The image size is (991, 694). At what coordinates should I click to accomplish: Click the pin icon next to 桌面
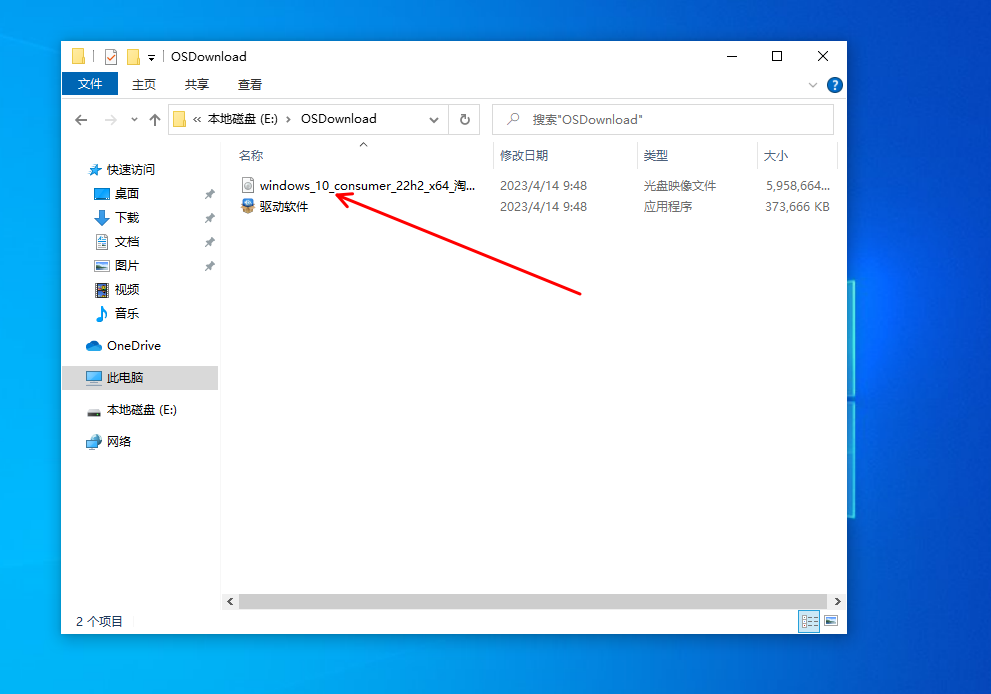click(209, 194)
